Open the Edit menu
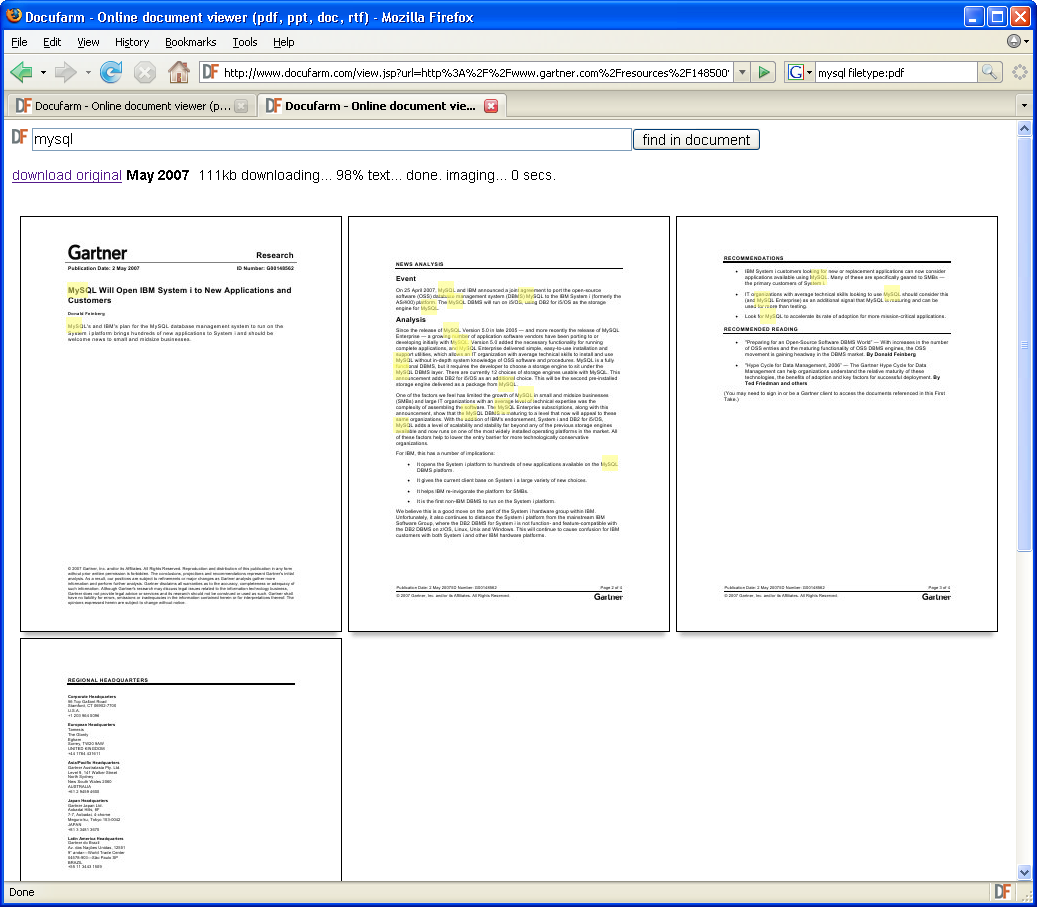Viewport: 1037px width, 907px height. [x=52, y=42]
